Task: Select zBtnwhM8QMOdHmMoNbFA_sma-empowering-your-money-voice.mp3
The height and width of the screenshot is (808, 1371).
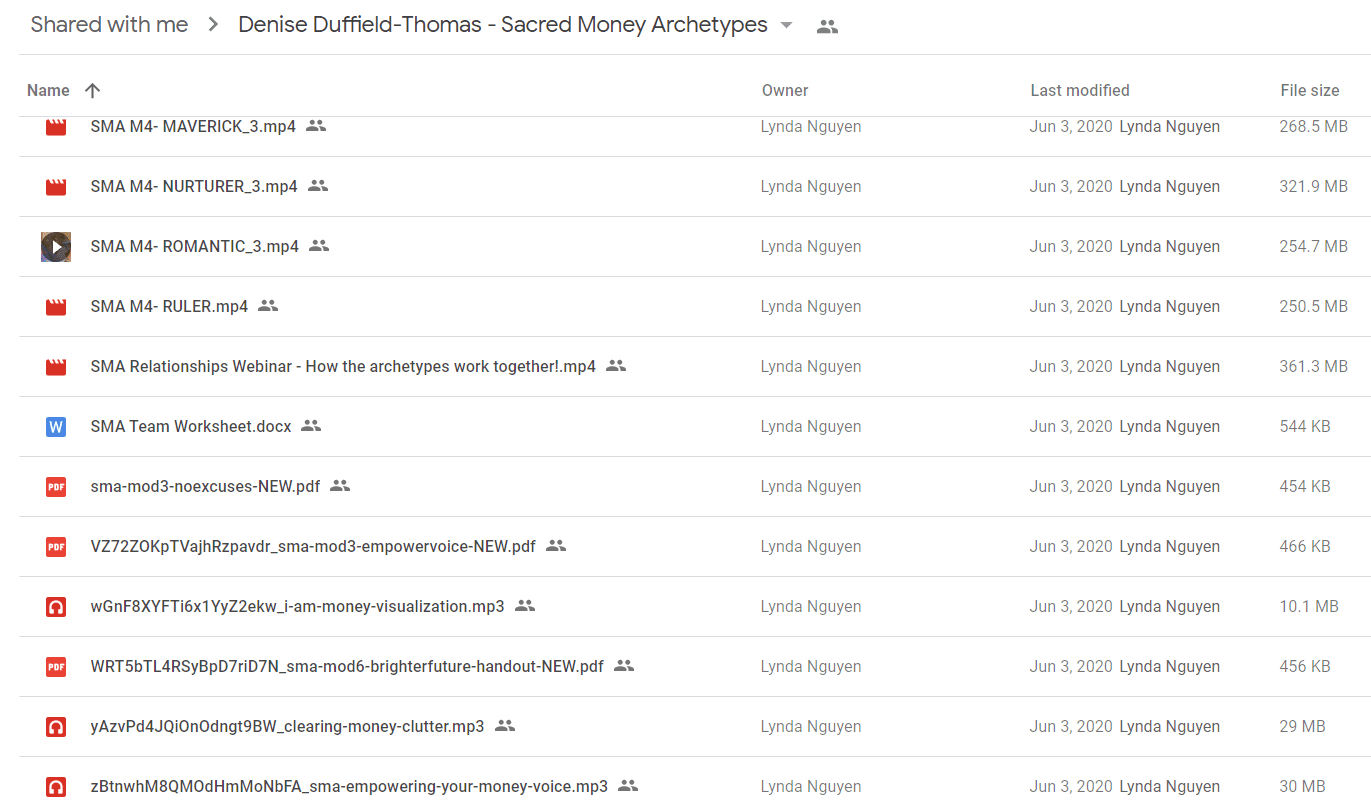Action: tap(349, 787)
